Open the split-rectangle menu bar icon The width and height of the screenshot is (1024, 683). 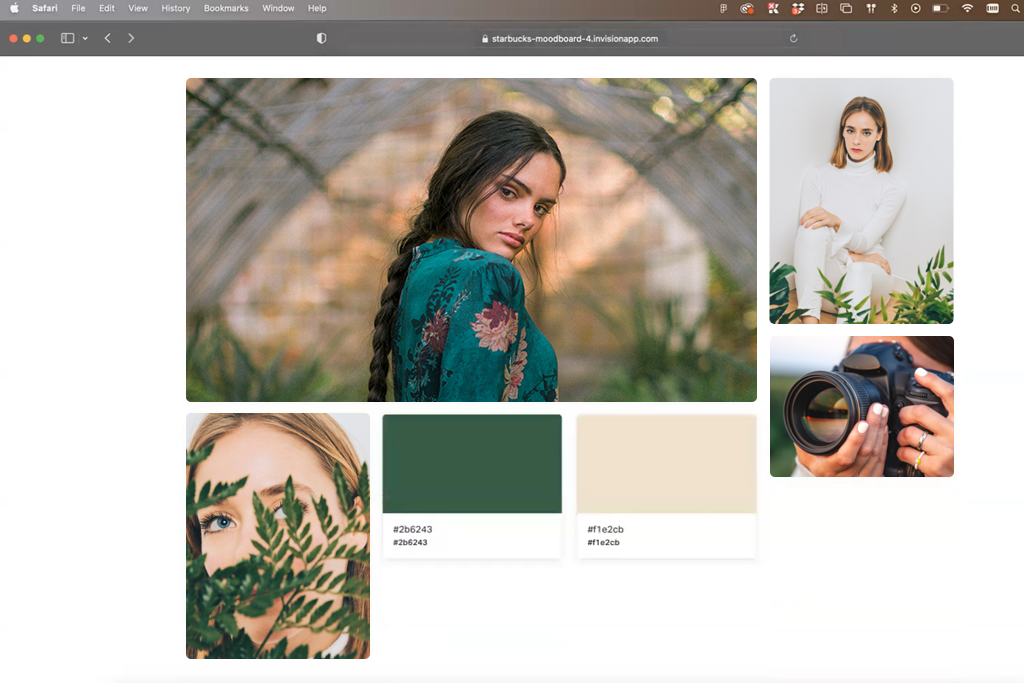point(822,8)
